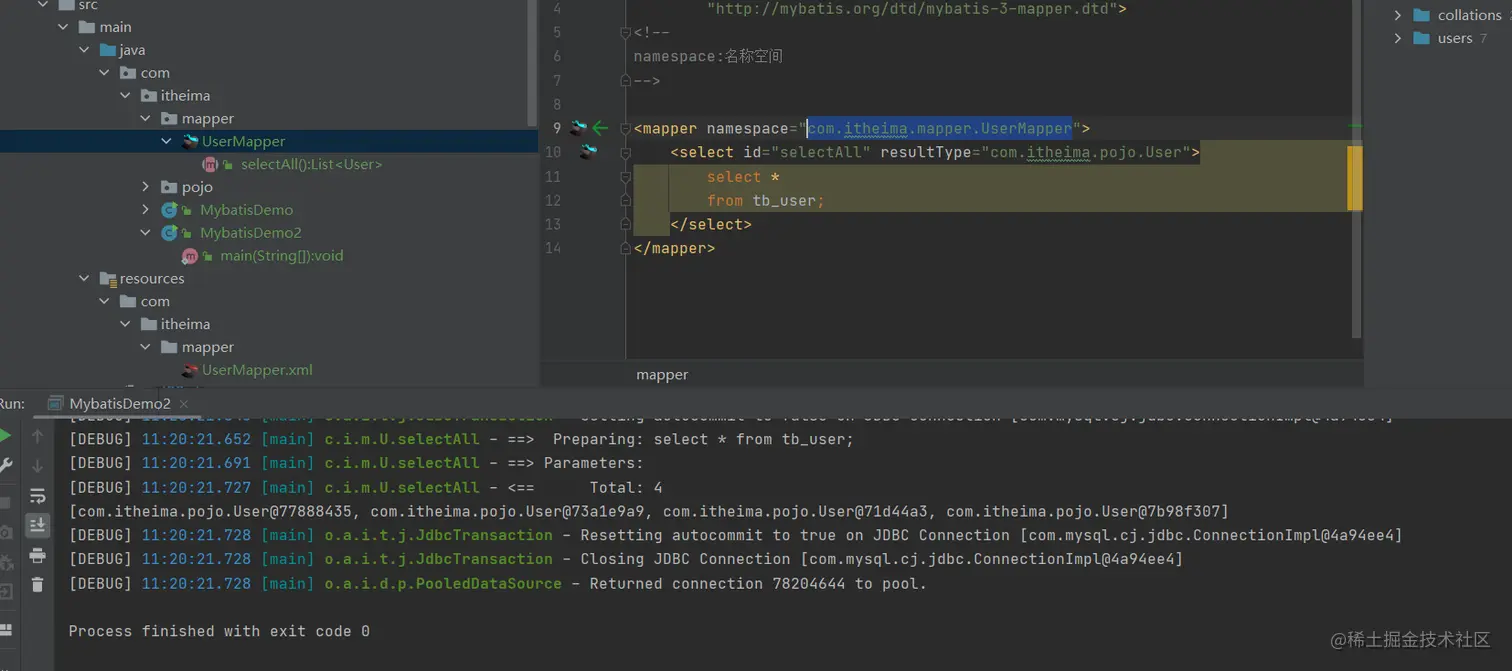Click the 'from tb_user;' code line
Image resolution: width=1512 pixels, height=671 pixels.
pyautogui.click(x=765, y=200)
